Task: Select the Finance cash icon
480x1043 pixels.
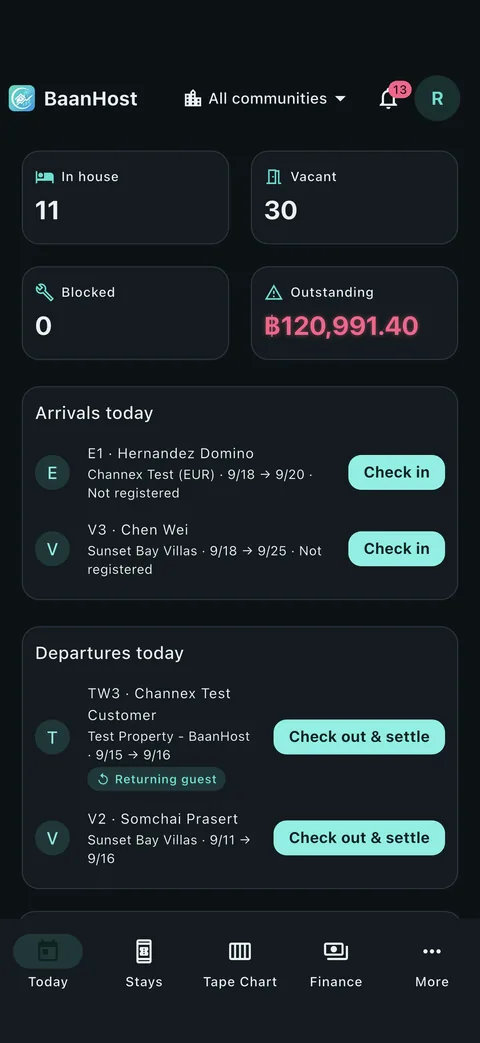Action: tap(336, 951)
